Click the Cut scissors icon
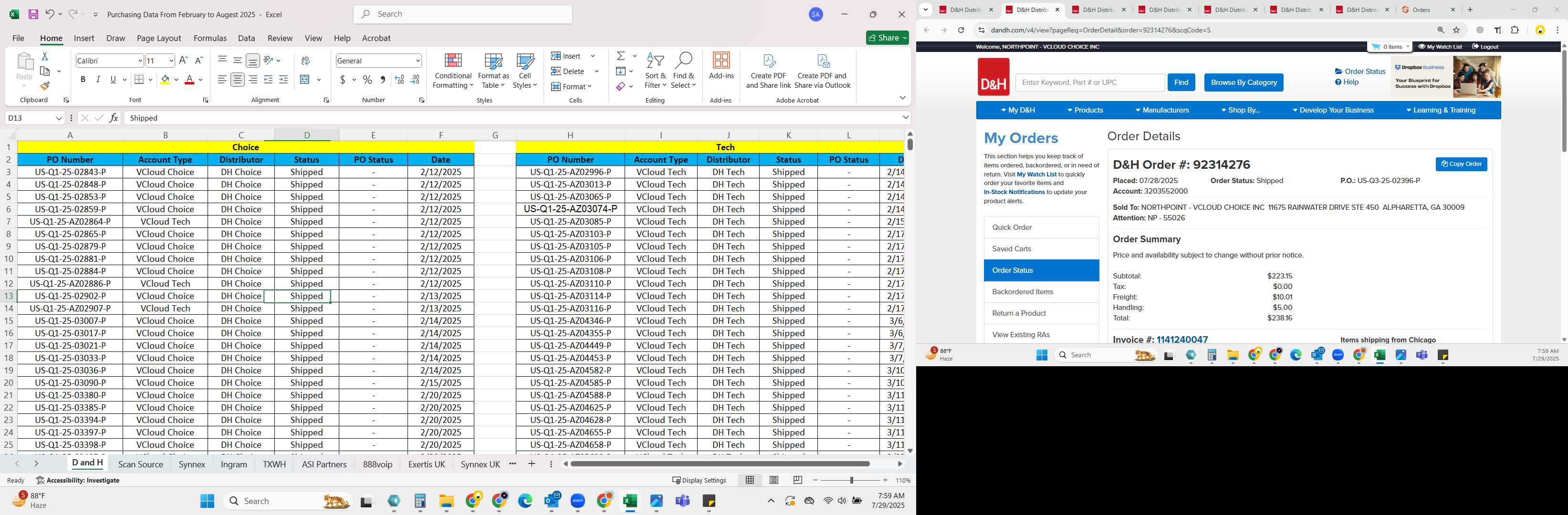 click(x=44, y=56)
